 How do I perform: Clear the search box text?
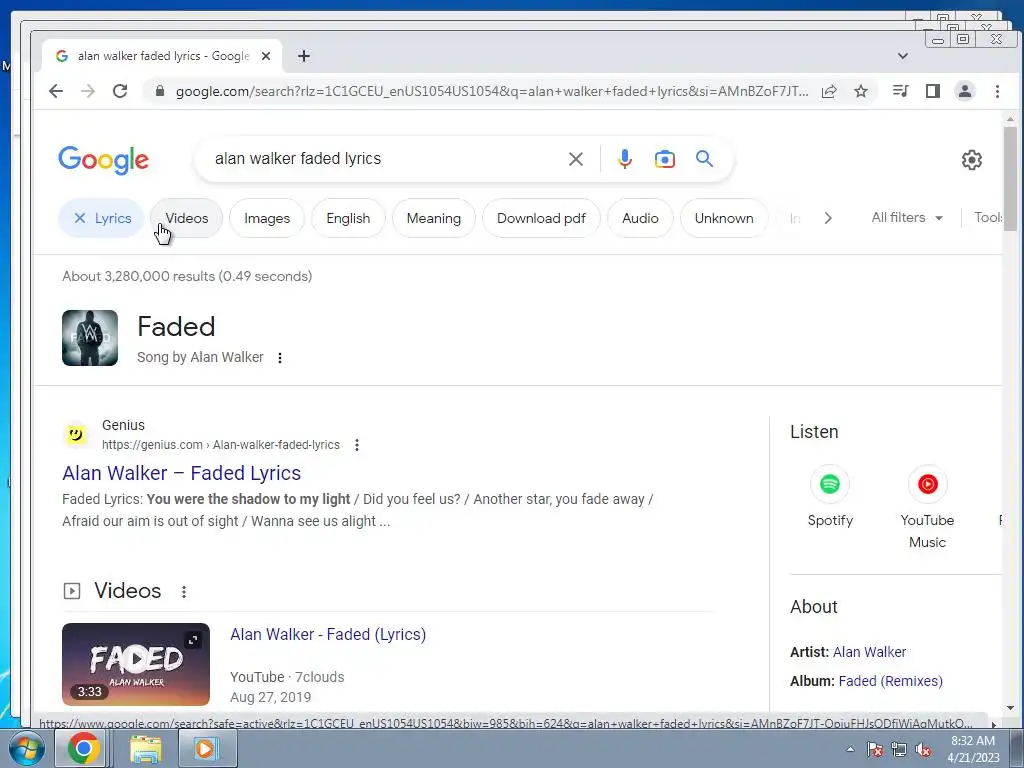pyautogui.click(x=575, y=159)
